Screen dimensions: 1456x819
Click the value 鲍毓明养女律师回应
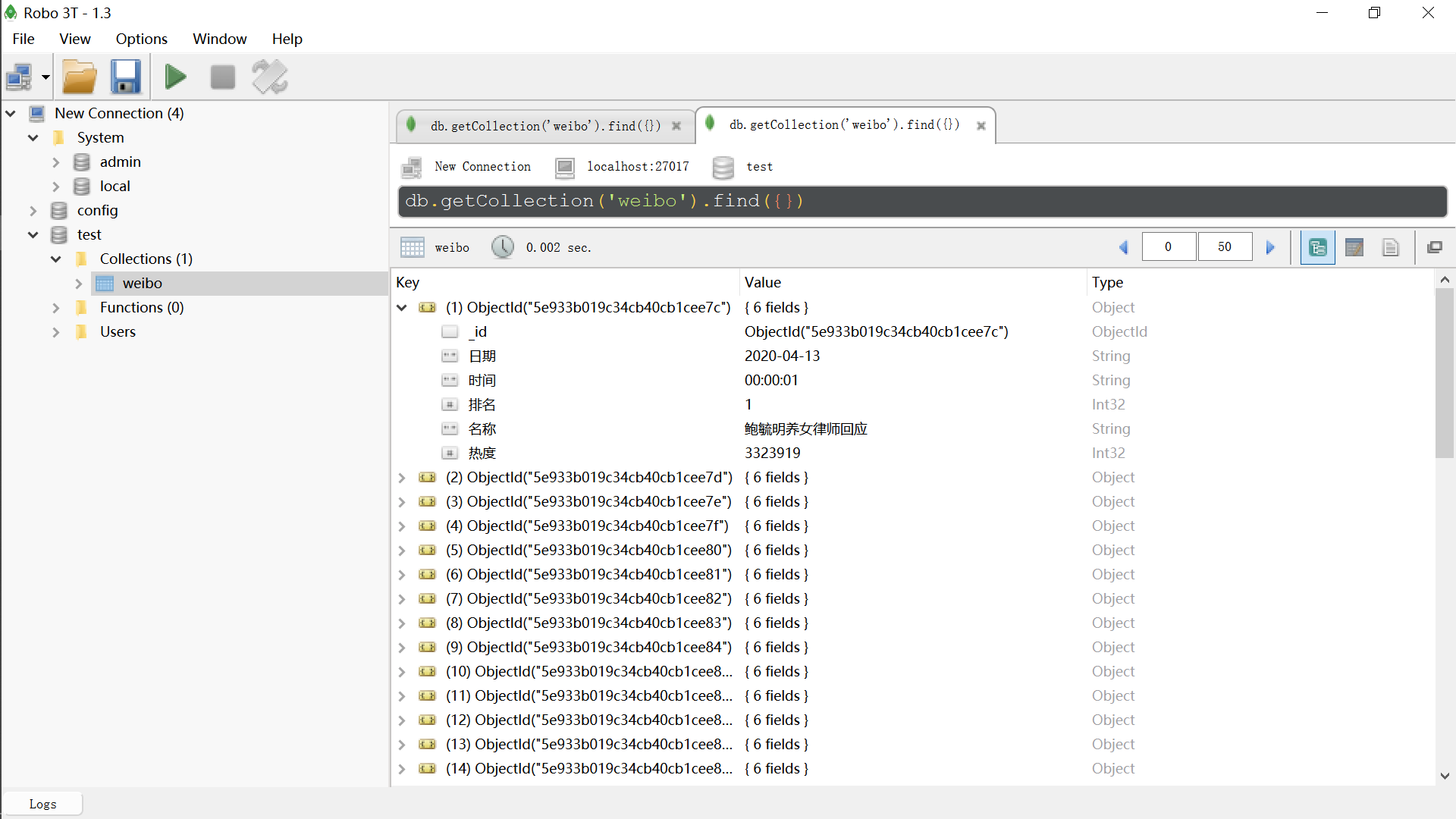pyautogui.click(x=805, y=428)
